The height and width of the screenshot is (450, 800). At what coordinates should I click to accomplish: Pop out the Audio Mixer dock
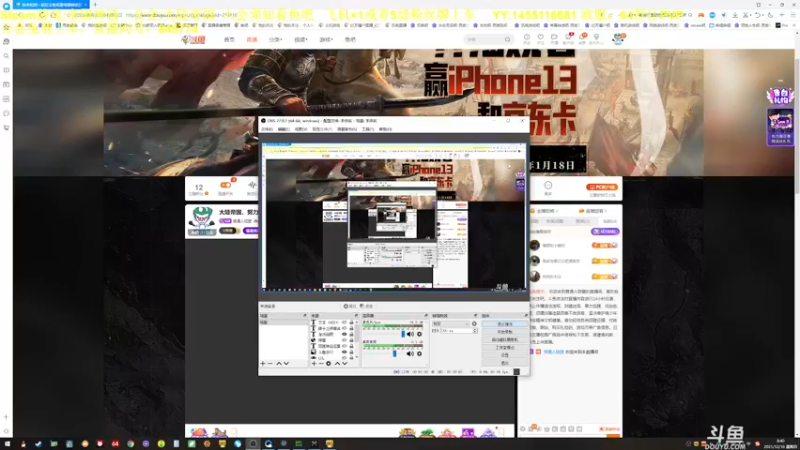pos(426,316)
